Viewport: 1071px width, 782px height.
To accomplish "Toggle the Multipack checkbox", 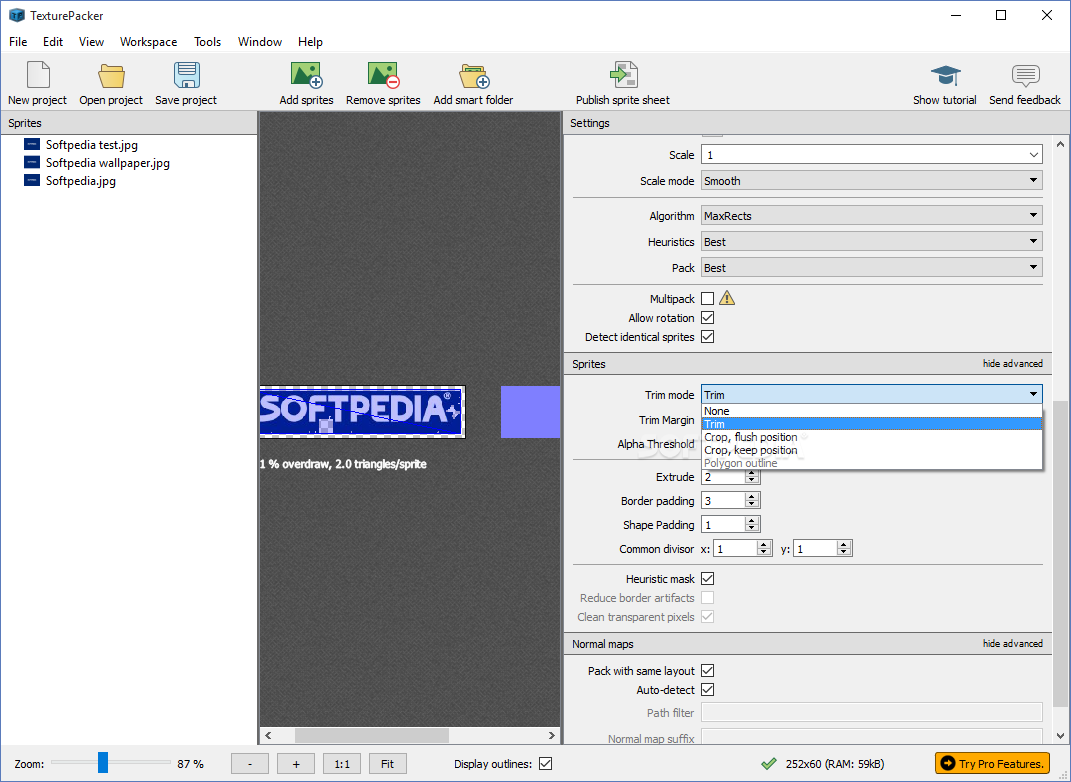I will (x=708, y=298).
